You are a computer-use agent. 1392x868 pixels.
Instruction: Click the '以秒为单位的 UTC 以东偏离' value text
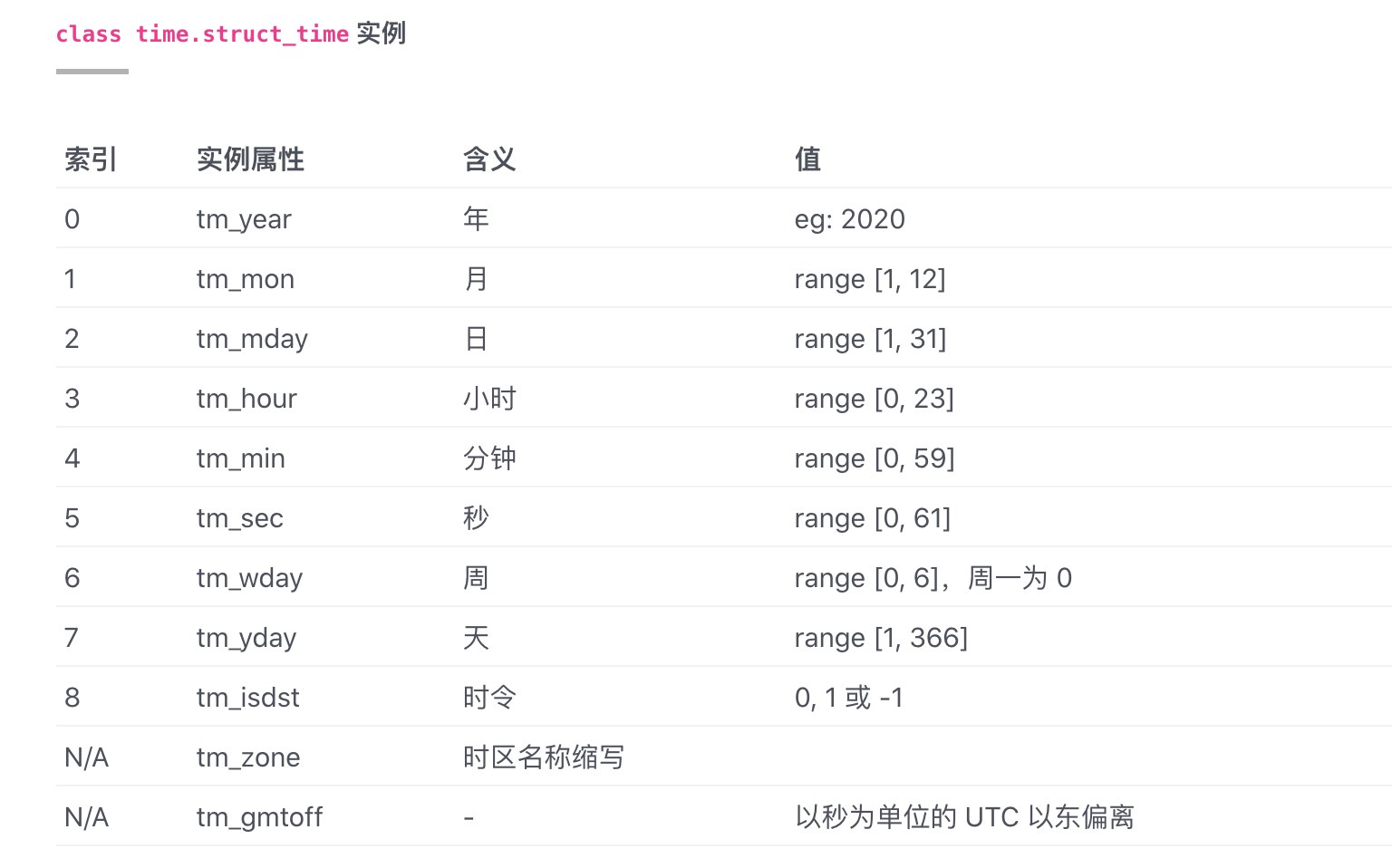tap(964, 817)
